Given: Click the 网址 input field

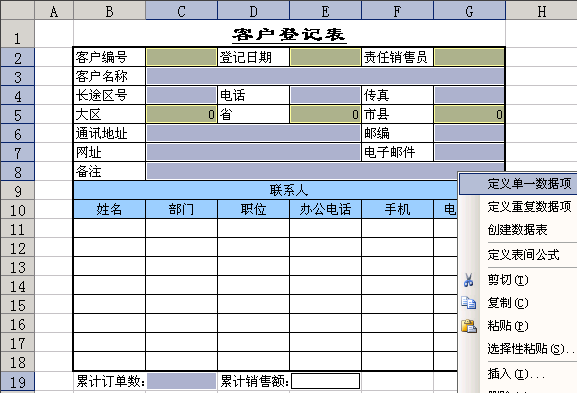Looking at the screenshot, I should [x=253, y=152].
